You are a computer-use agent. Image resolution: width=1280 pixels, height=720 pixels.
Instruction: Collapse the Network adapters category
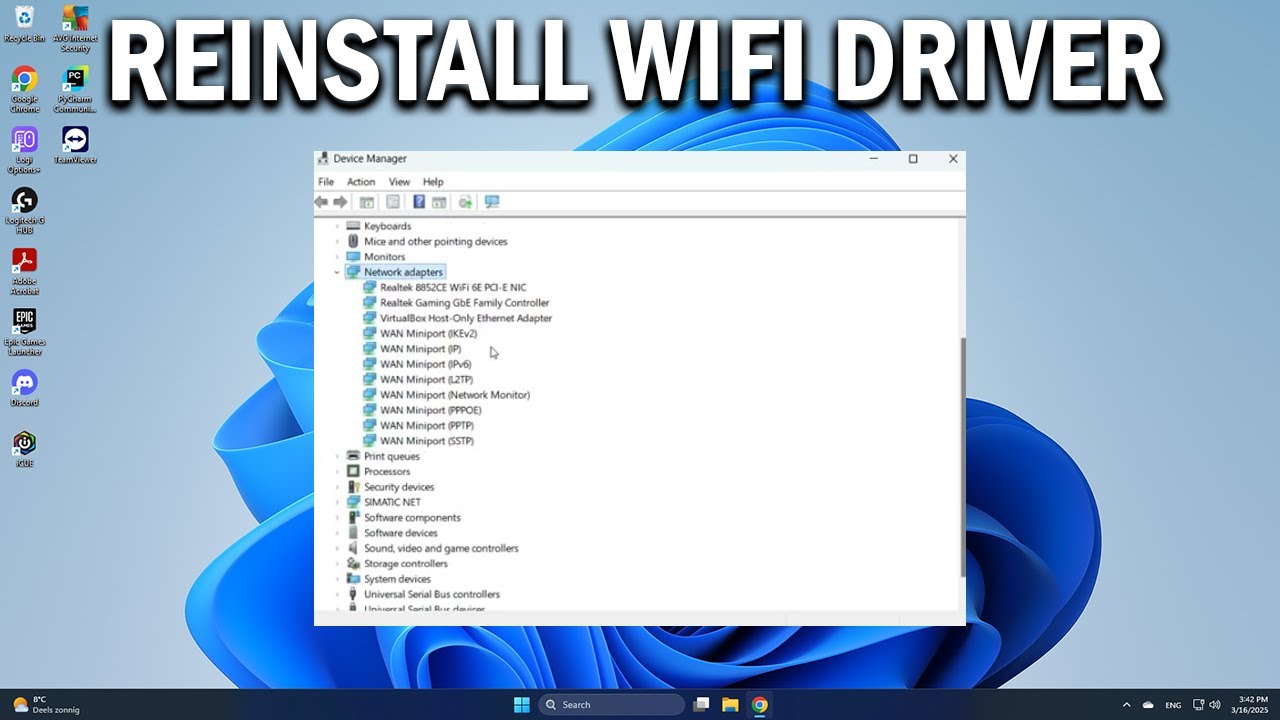pos(337,272)
